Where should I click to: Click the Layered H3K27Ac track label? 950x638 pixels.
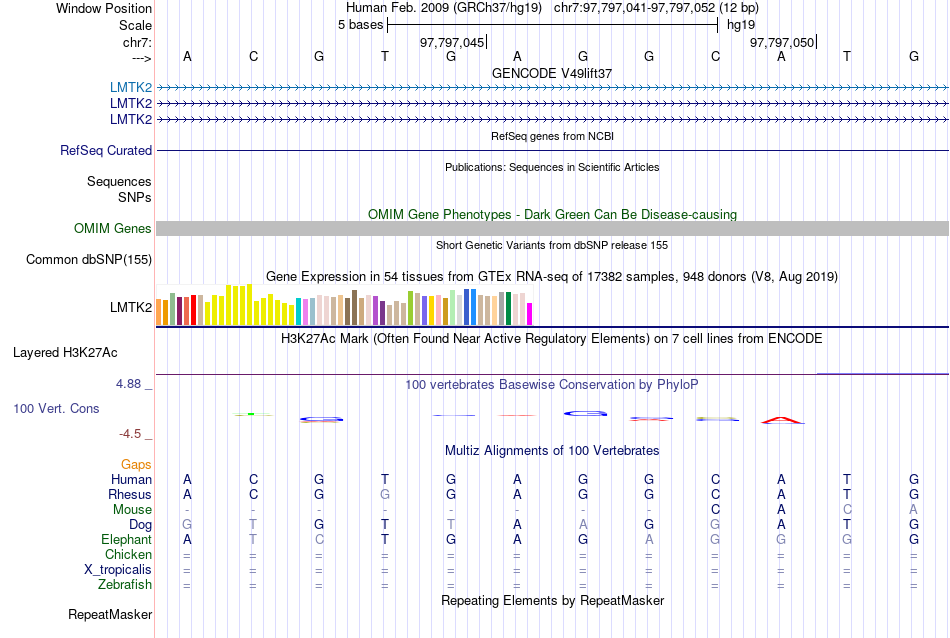pos(65,353)
